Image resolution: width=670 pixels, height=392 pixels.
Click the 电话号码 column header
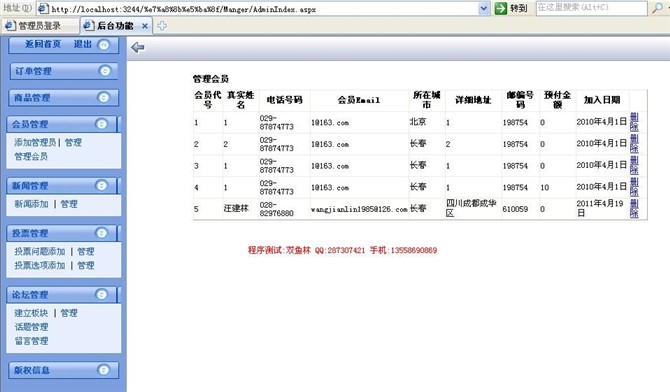pyautogui.click(x=285, y=100)
